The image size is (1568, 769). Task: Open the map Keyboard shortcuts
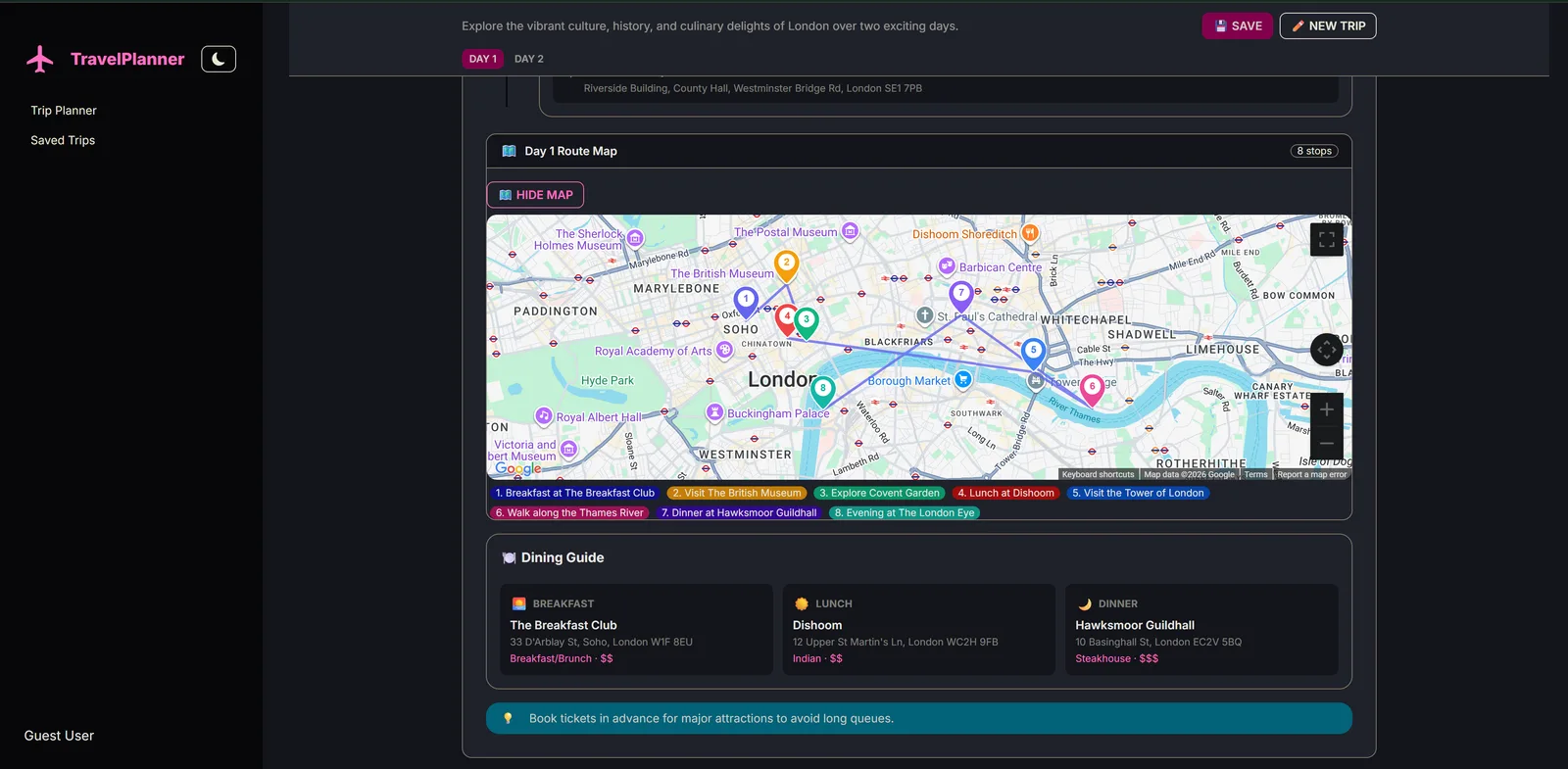point(1098,475)
